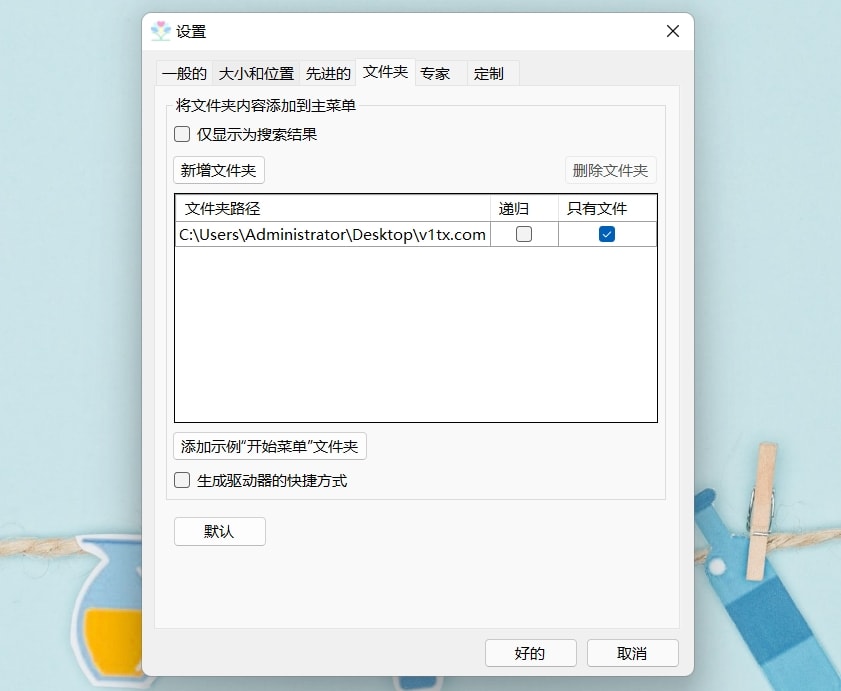
Task: Click the 文件夹路径 column header
Action: (333, 208)
